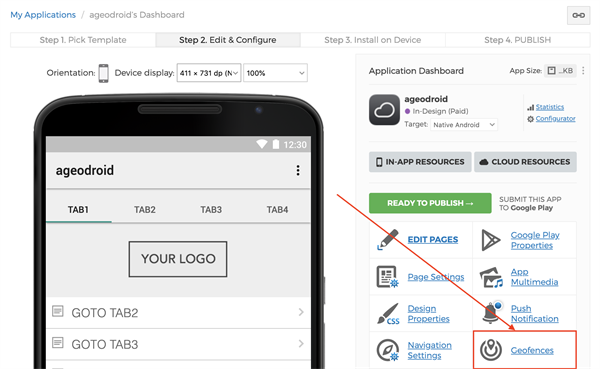Expand the 100% zoom dropdown

(x=276, y=73)
